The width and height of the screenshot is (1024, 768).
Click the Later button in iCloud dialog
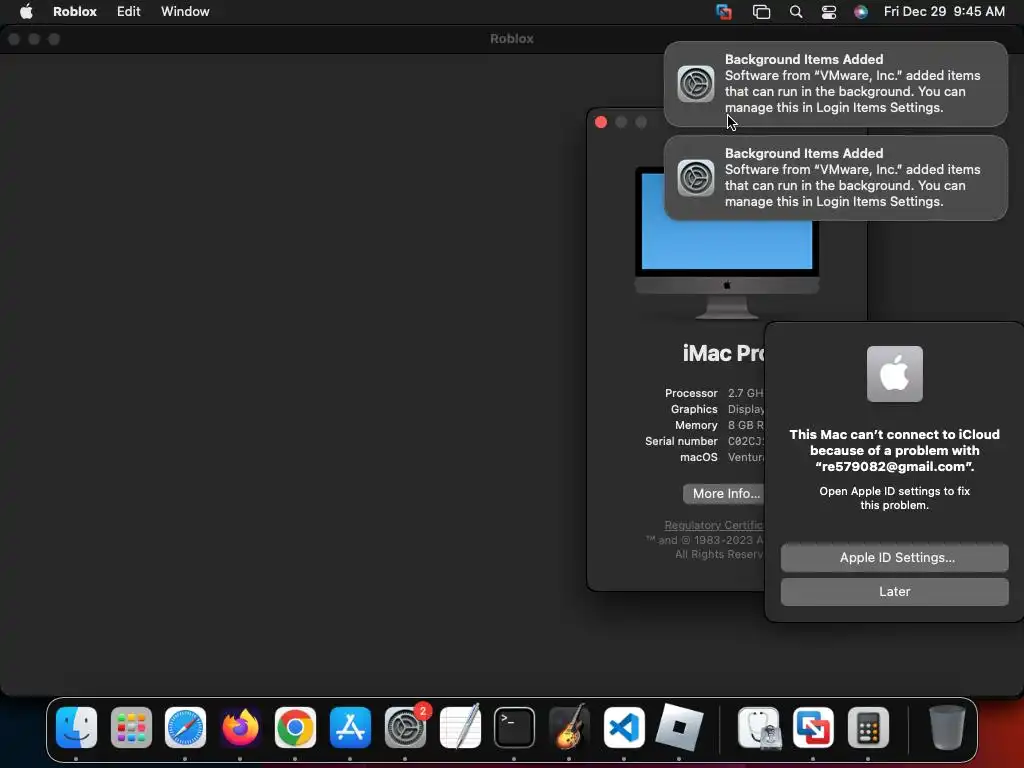pos(894,592)
